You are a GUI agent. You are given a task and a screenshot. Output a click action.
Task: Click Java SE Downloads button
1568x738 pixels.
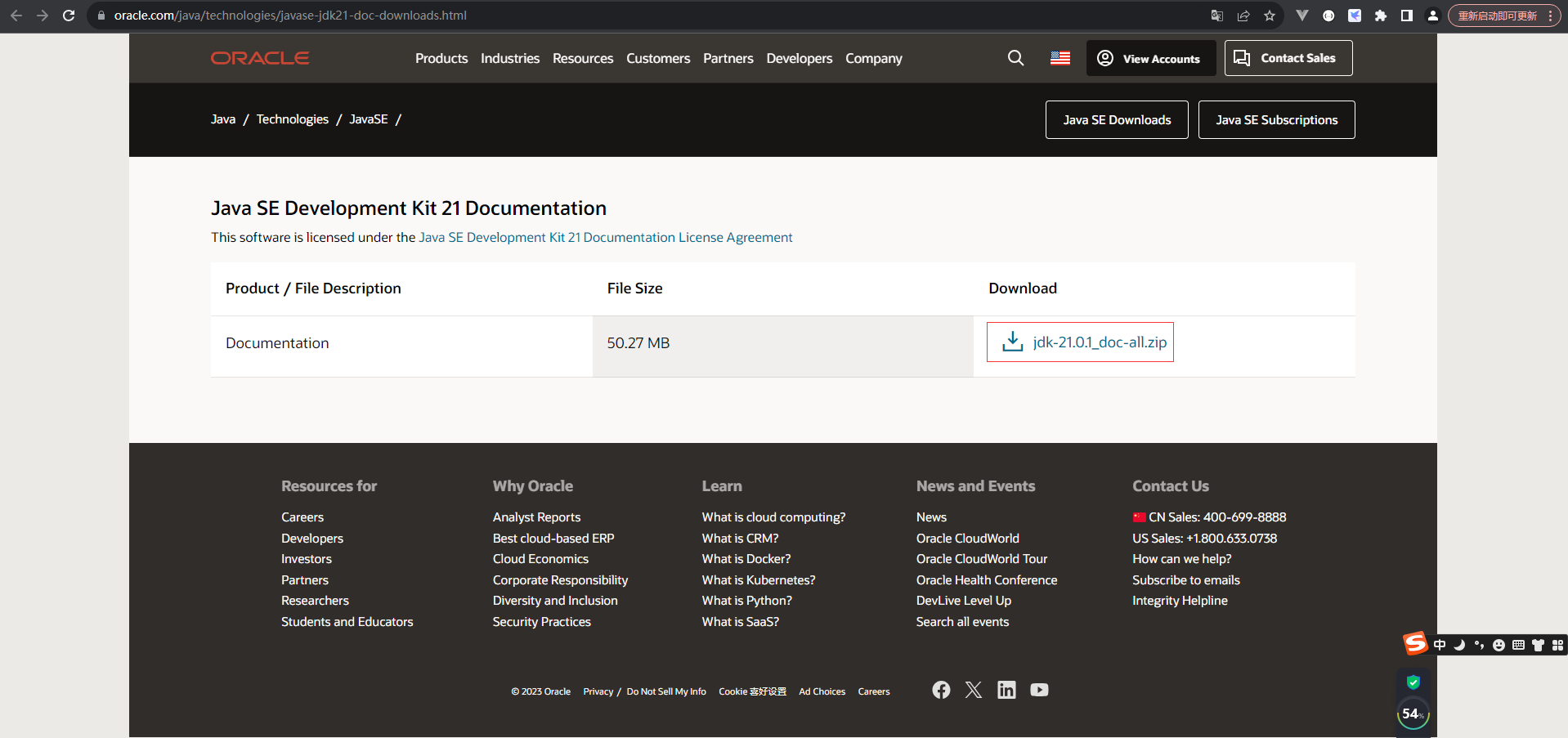[1117, 119]
